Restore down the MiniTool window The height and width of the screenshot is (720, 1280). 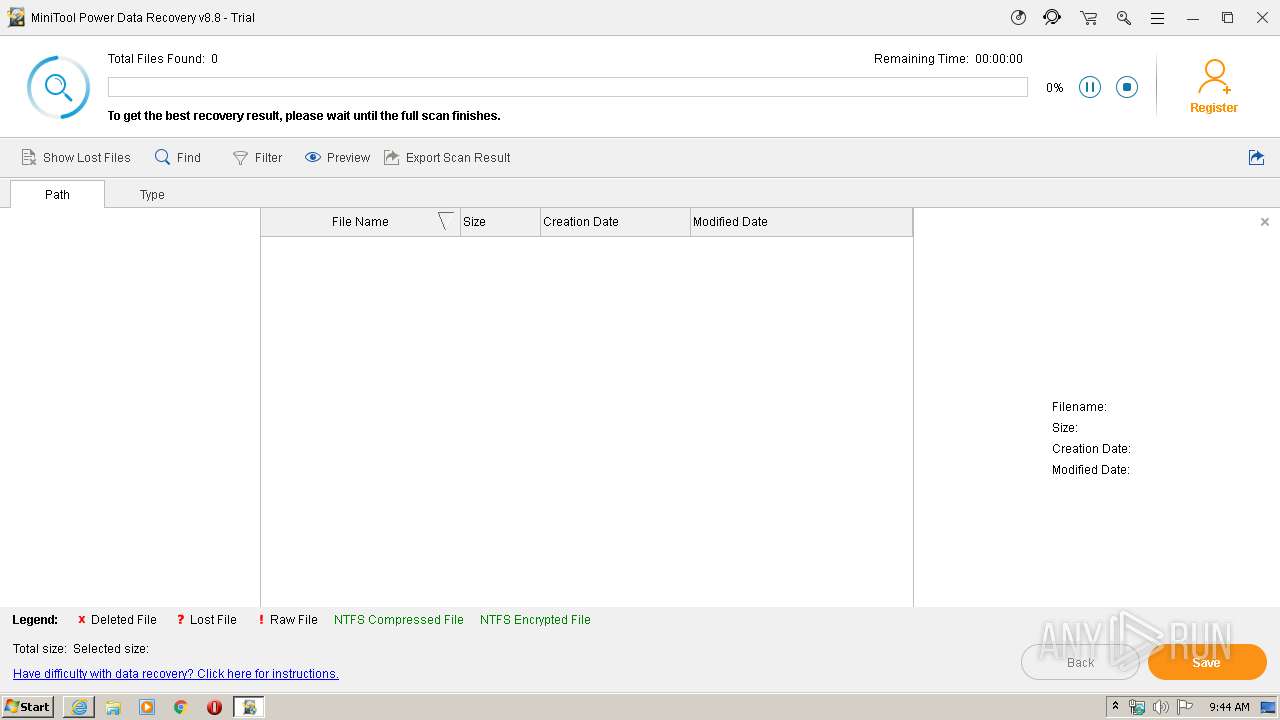tap(1228, 18)
